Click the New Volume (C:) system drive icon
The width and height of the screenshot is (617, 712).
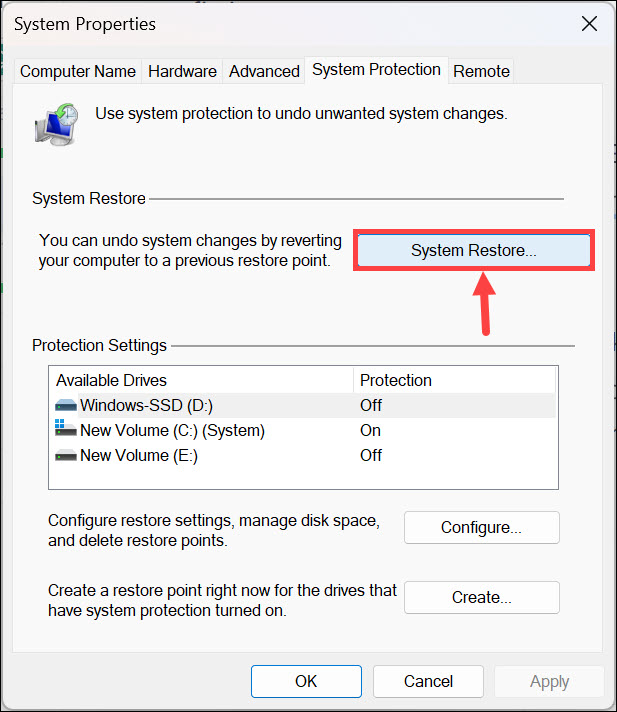tap(66, 430)
